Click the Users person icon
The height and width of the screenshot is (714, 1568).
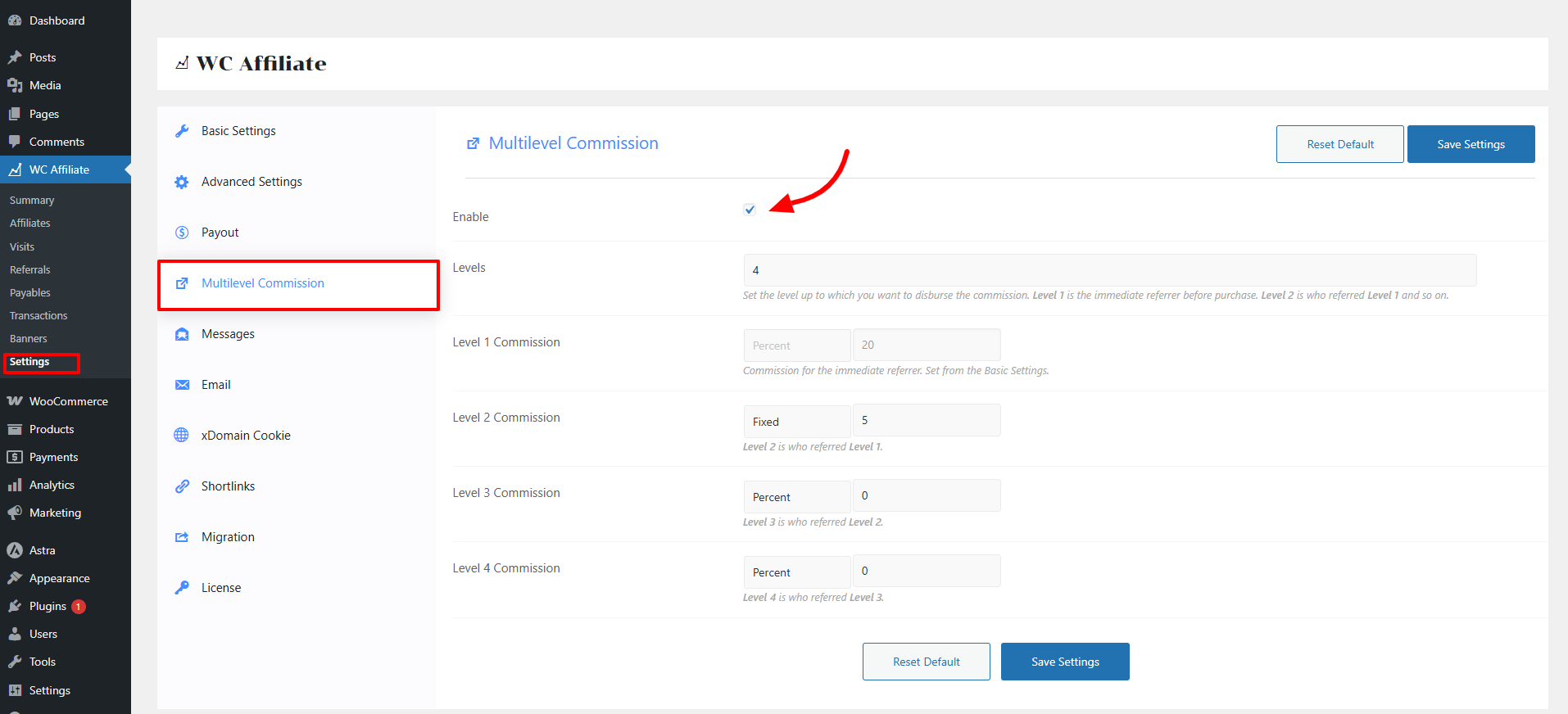[x=15, y=634]
